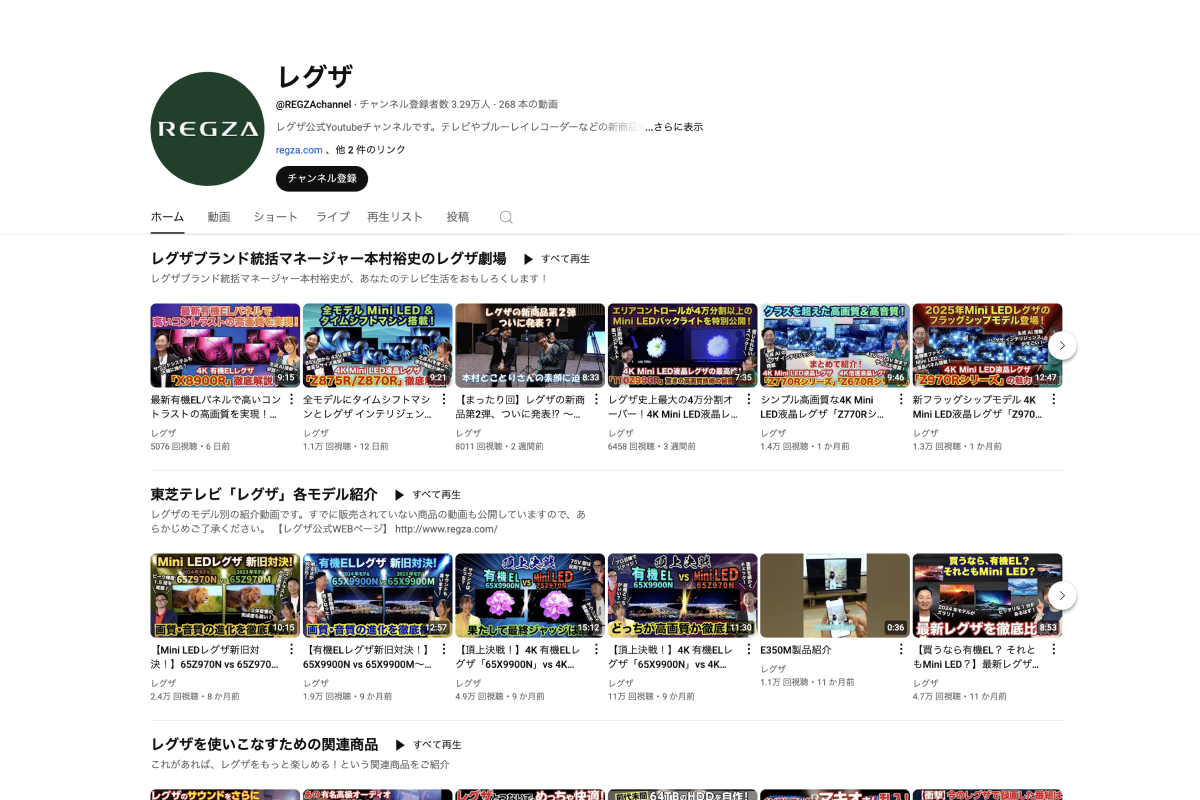Play the 0:36 E350M thumbnail
Viewport: 1200px width, 800px height.
pyautogui.click(x=835, y=596)
